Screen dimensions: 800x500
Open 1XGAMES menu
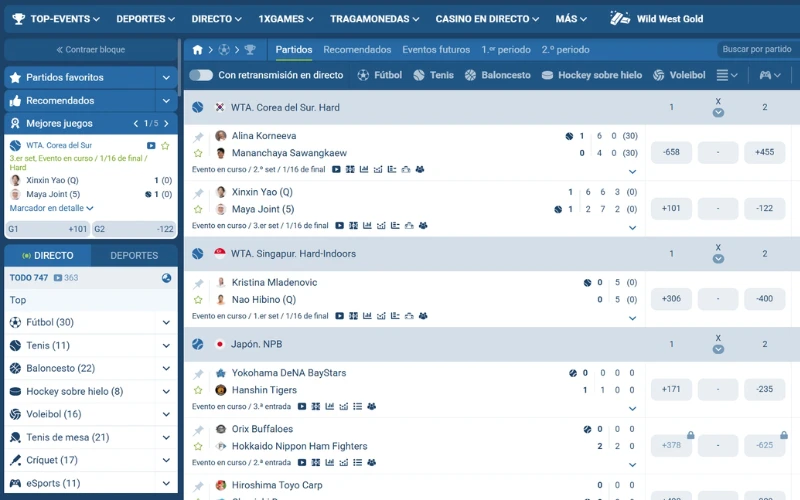(286, 19)
